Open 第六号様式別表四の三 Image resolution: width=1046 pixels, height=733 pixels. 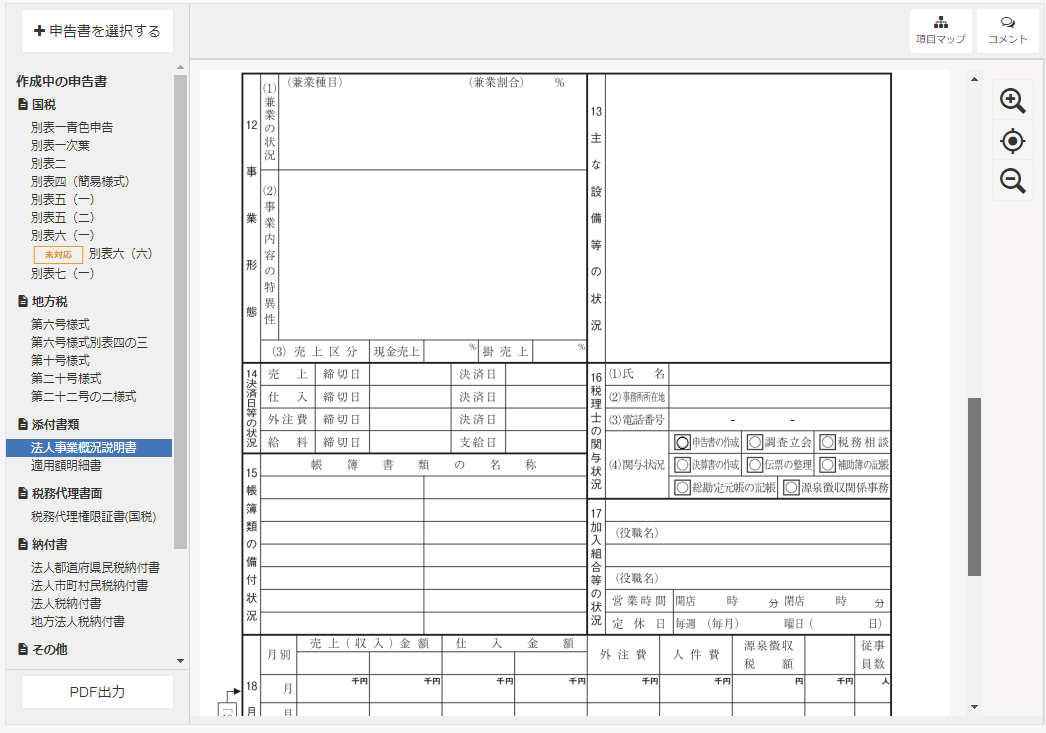pos(89,342)
